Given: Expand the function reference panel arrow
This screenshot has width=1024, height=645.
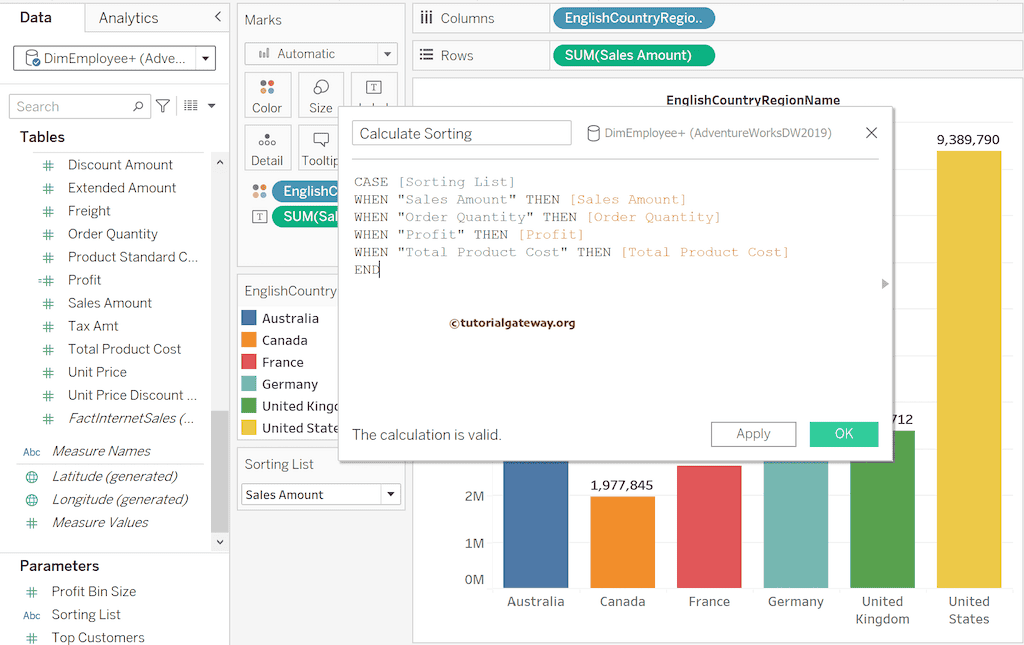Looking at the screenshot, I should [884, 284].
